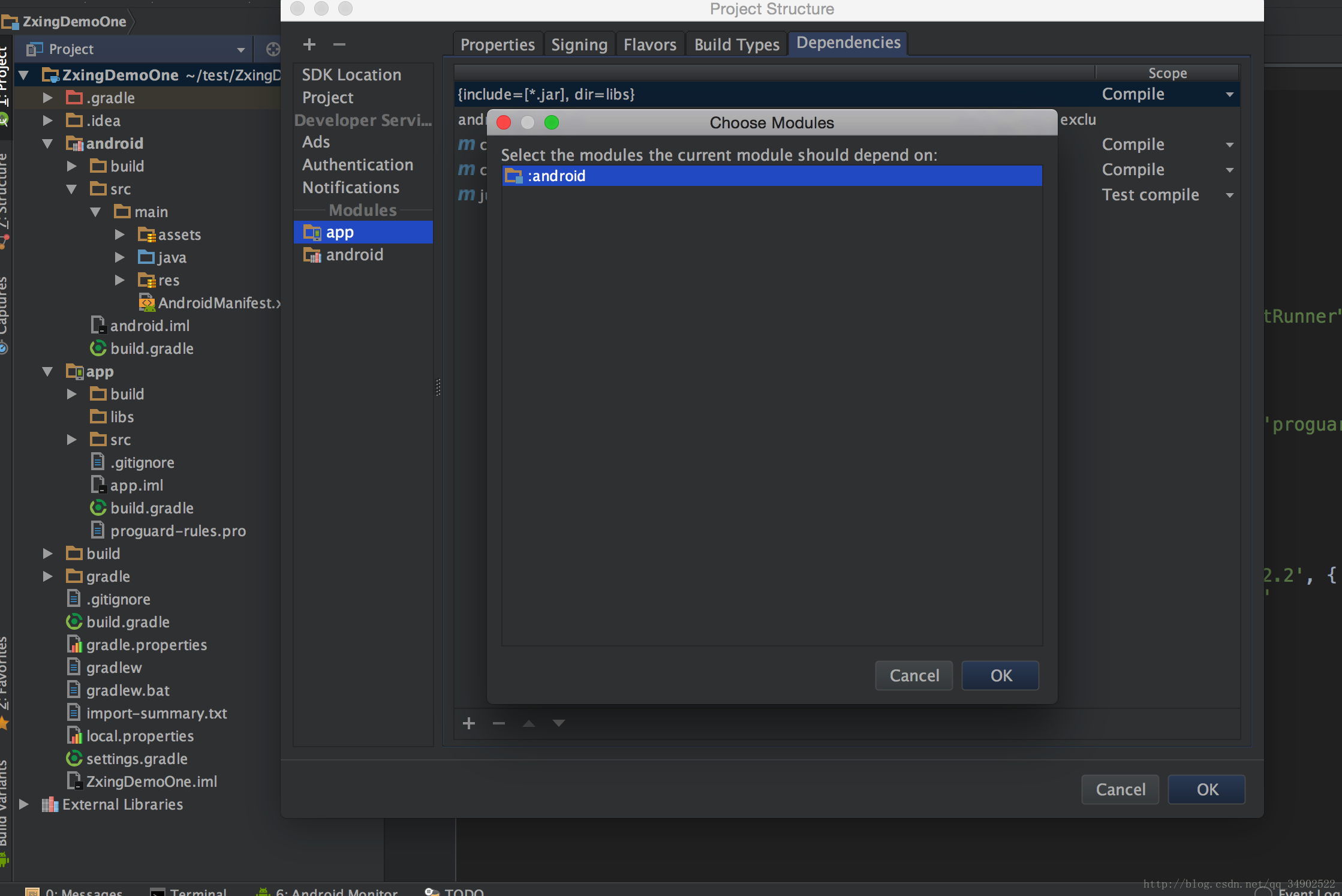Viewport: 1342px width, 896px height.
Task: Select :android entry in Choose Modules list
Action: pos(771,175)
